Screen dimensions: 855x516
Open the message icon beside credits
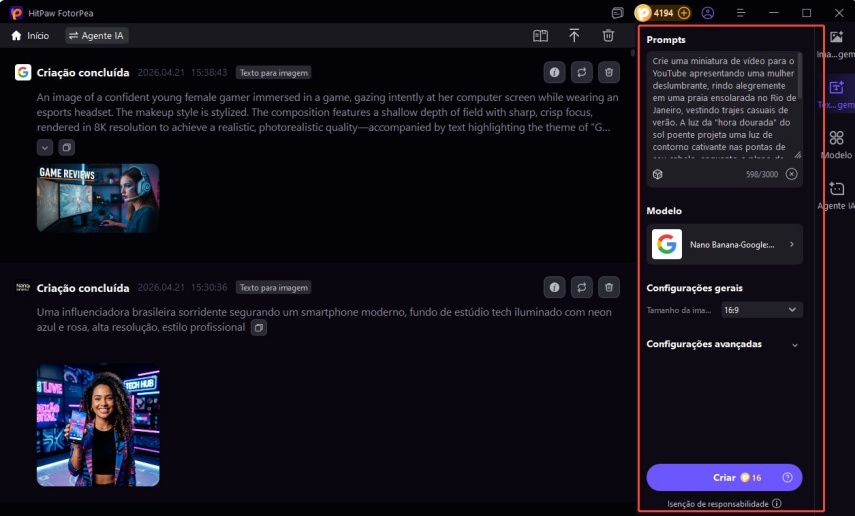[x=617, y=13]
